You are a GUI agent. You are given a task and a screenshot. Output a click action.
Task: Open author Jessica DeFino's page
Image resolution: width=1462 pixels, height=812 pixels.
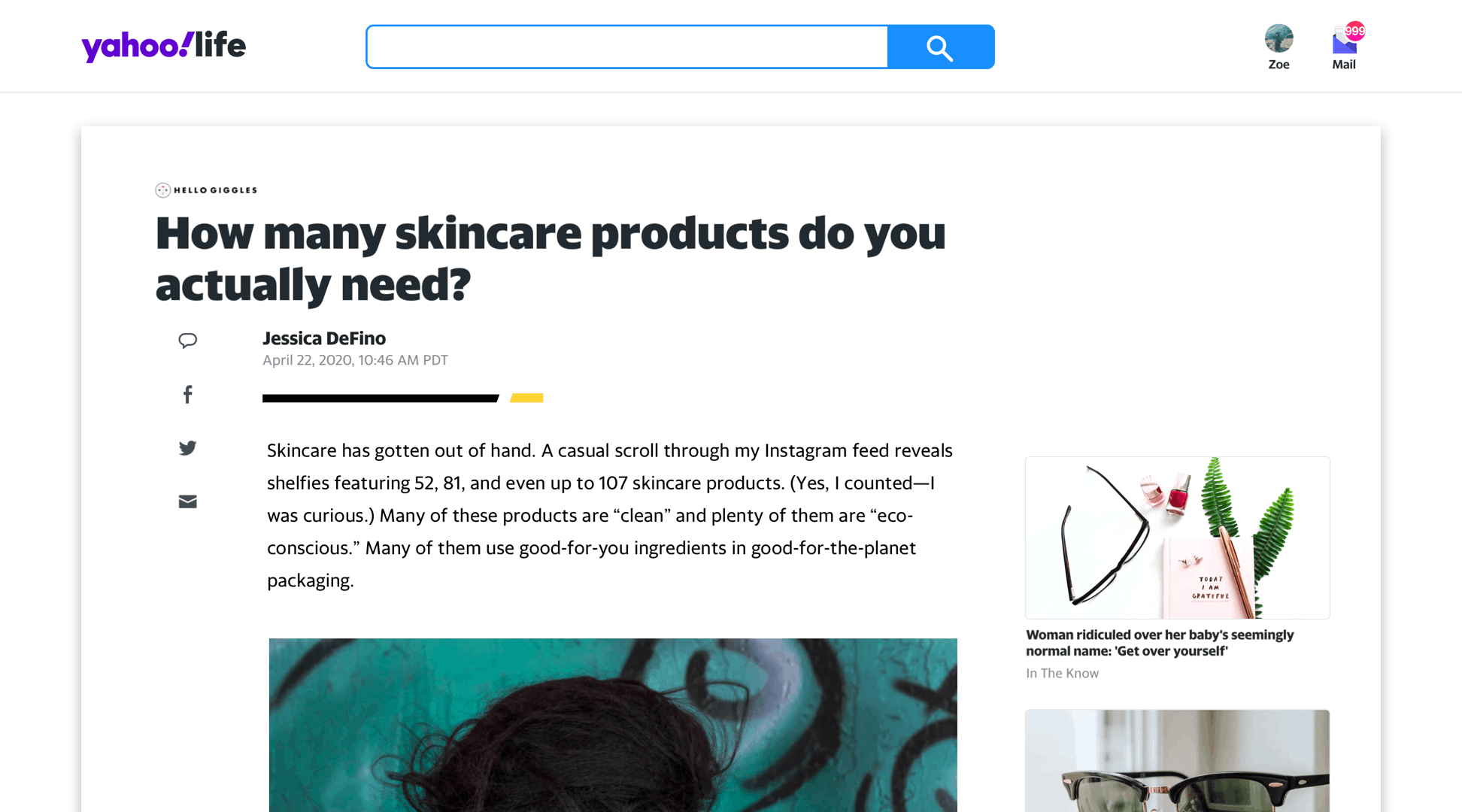[x=324, y=338]
